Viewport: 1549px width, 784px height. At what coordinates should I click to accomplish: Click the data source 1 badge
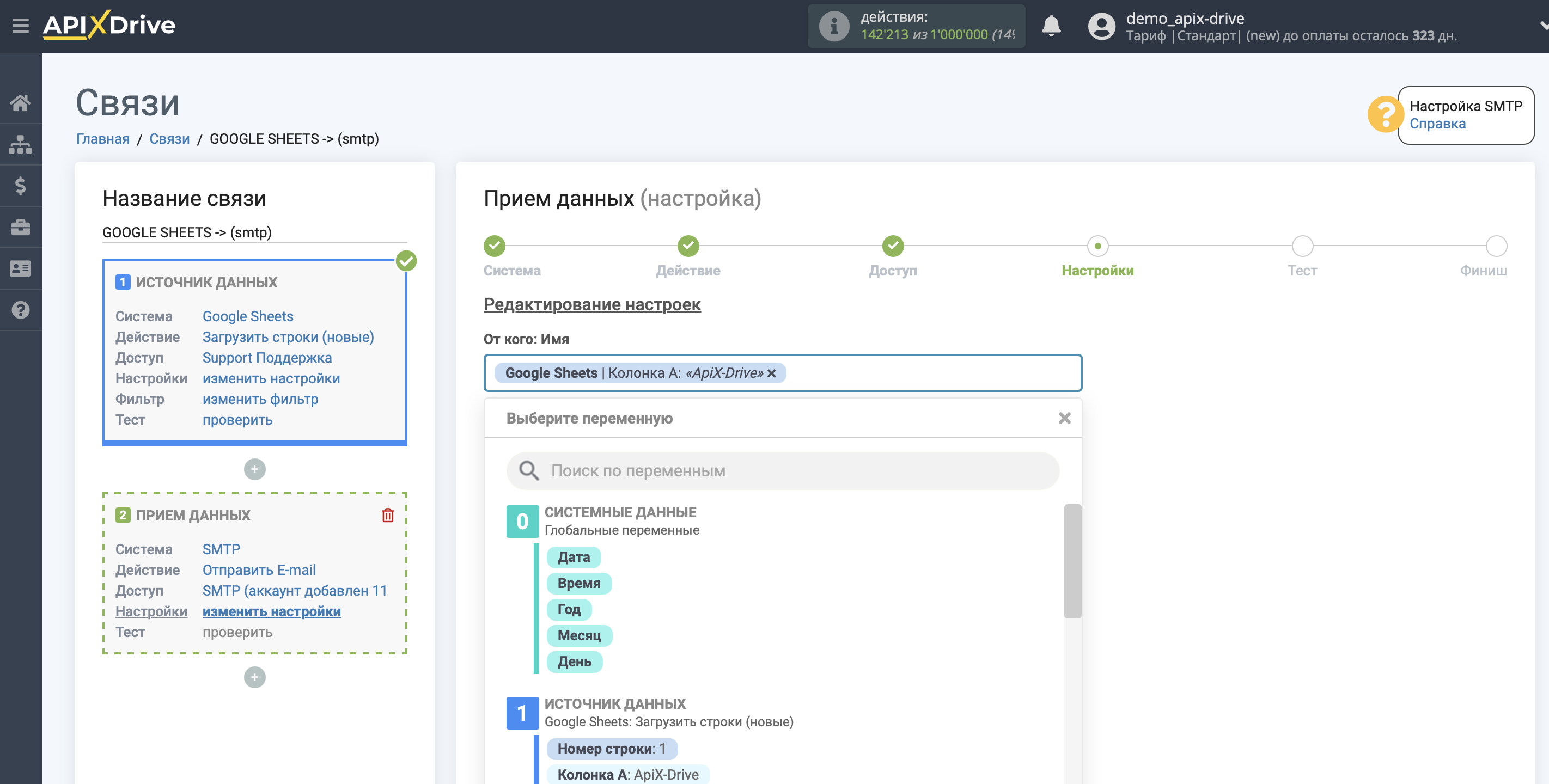click(x=522, y=713)
